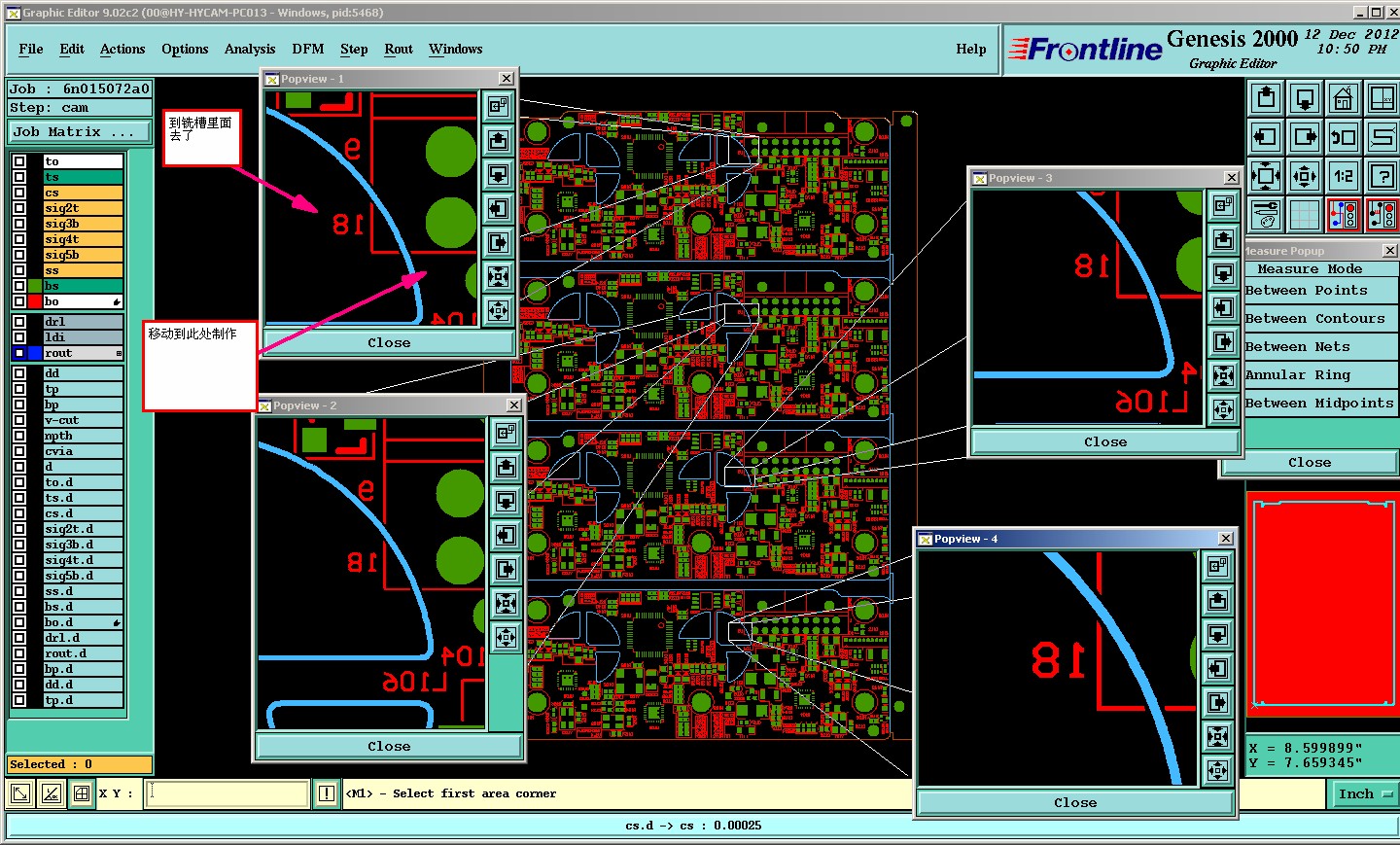Click the XY split window icon
Screen dimensions: 1400x845
click(x=1382, y=98)
